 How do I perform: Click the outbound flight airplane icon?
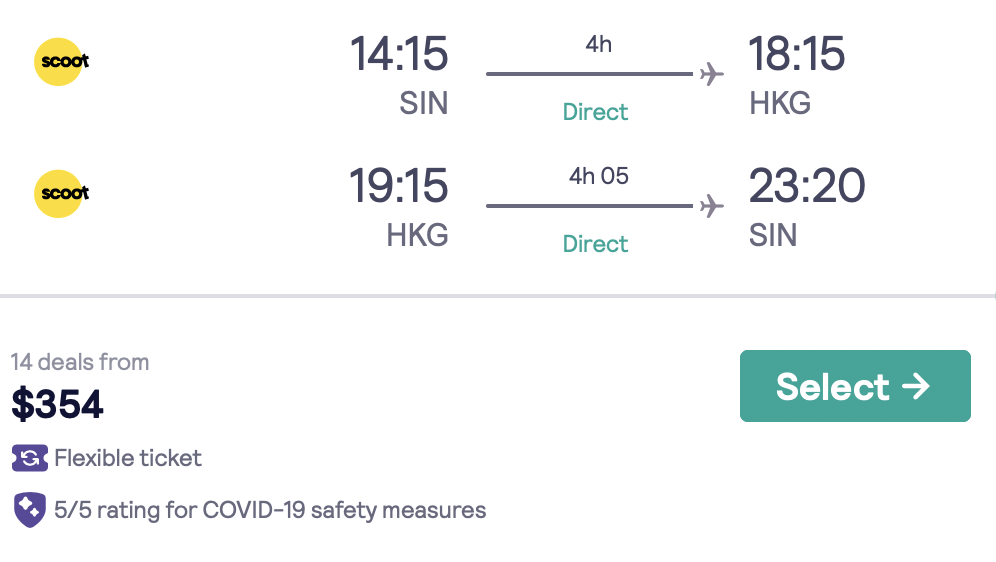pos(711,74)
